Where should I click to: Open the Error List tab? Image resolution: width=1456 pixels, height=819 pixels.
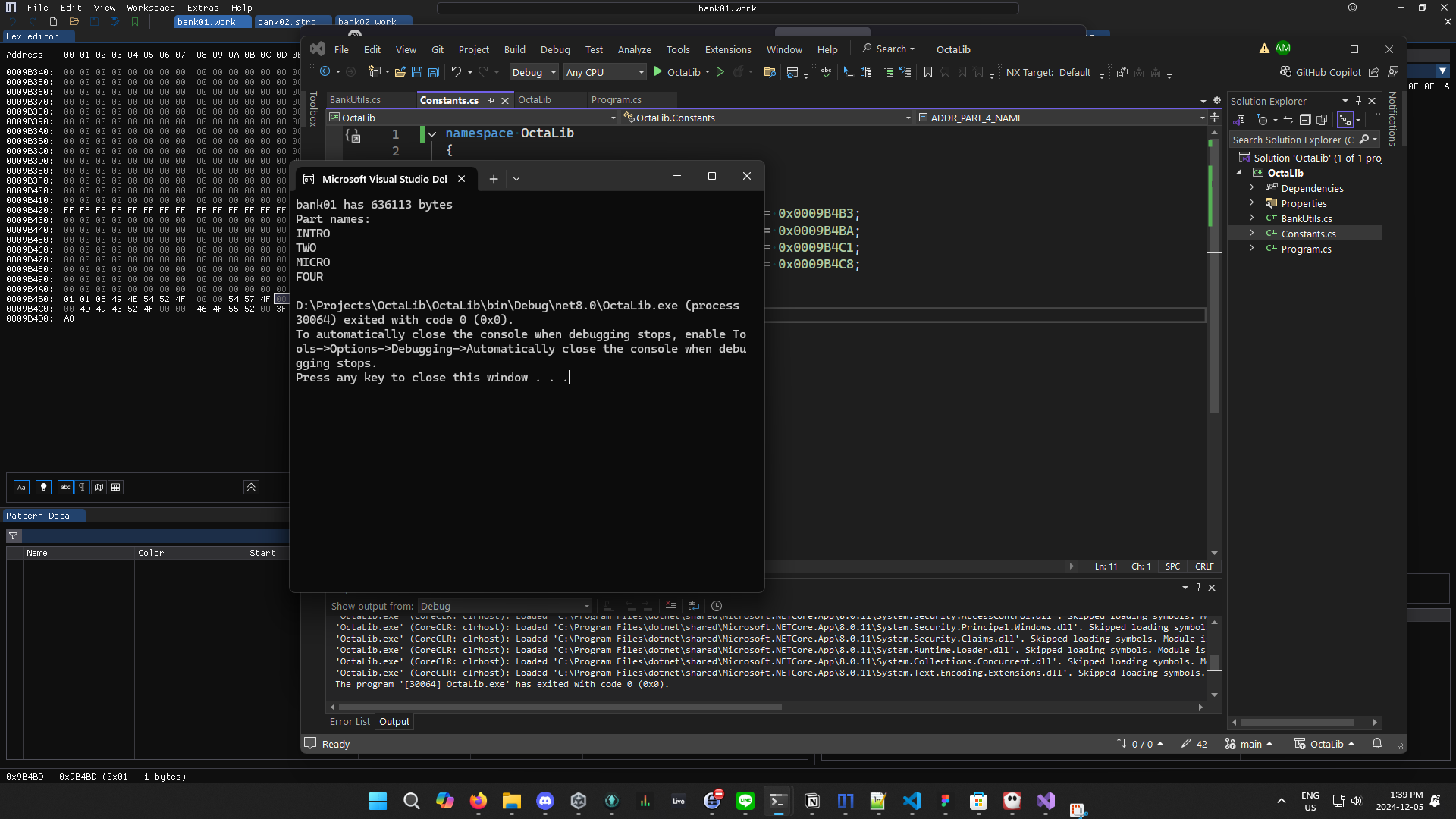click(x=350, y=721)
